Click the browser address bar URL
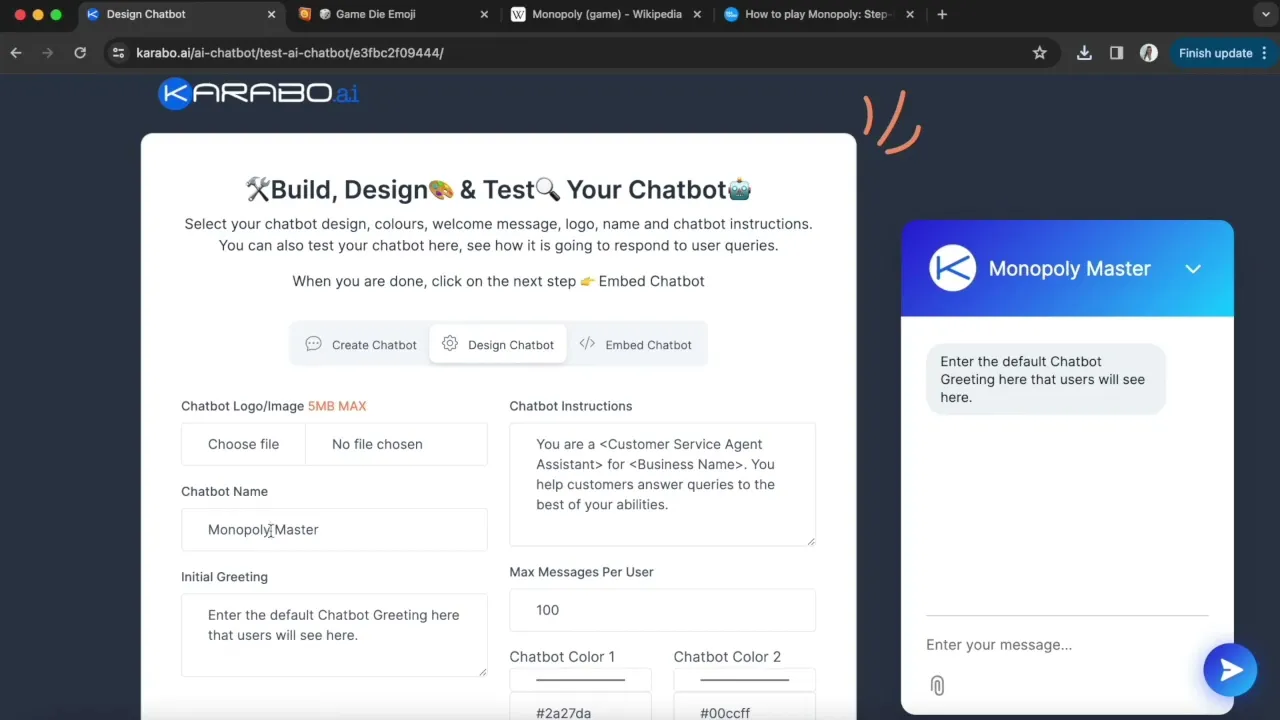The width and height of the screenshot is (1280, 720). pyautogui.click(x=290, y=53)
